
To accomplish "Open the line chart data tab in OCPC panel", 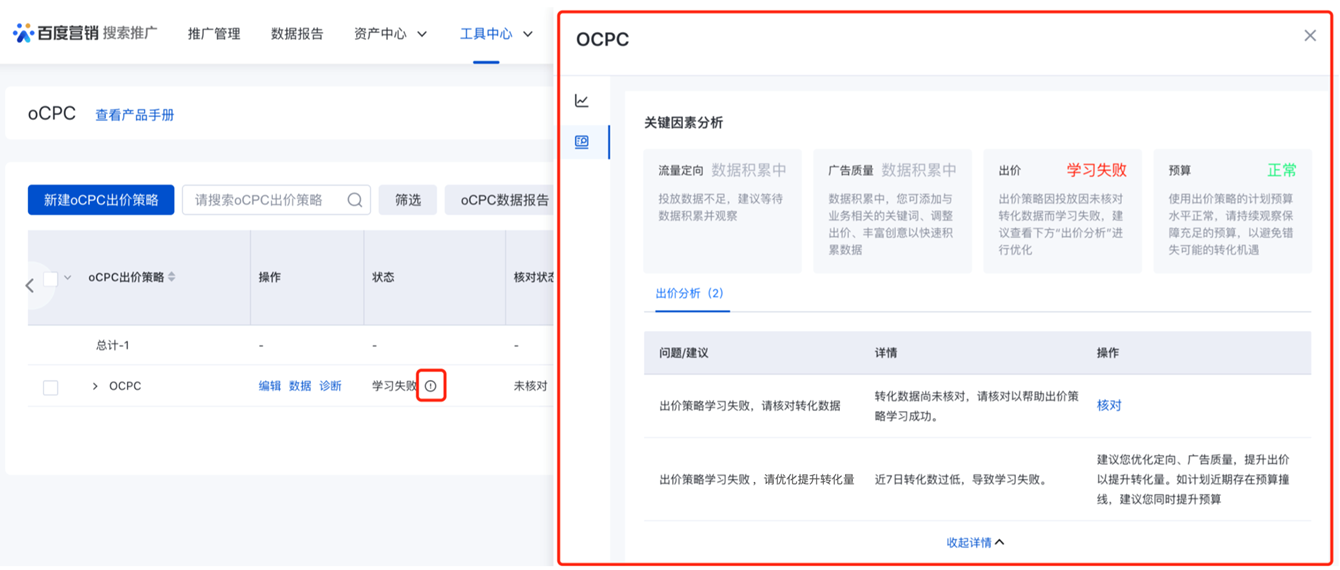I will coord(582,101).
